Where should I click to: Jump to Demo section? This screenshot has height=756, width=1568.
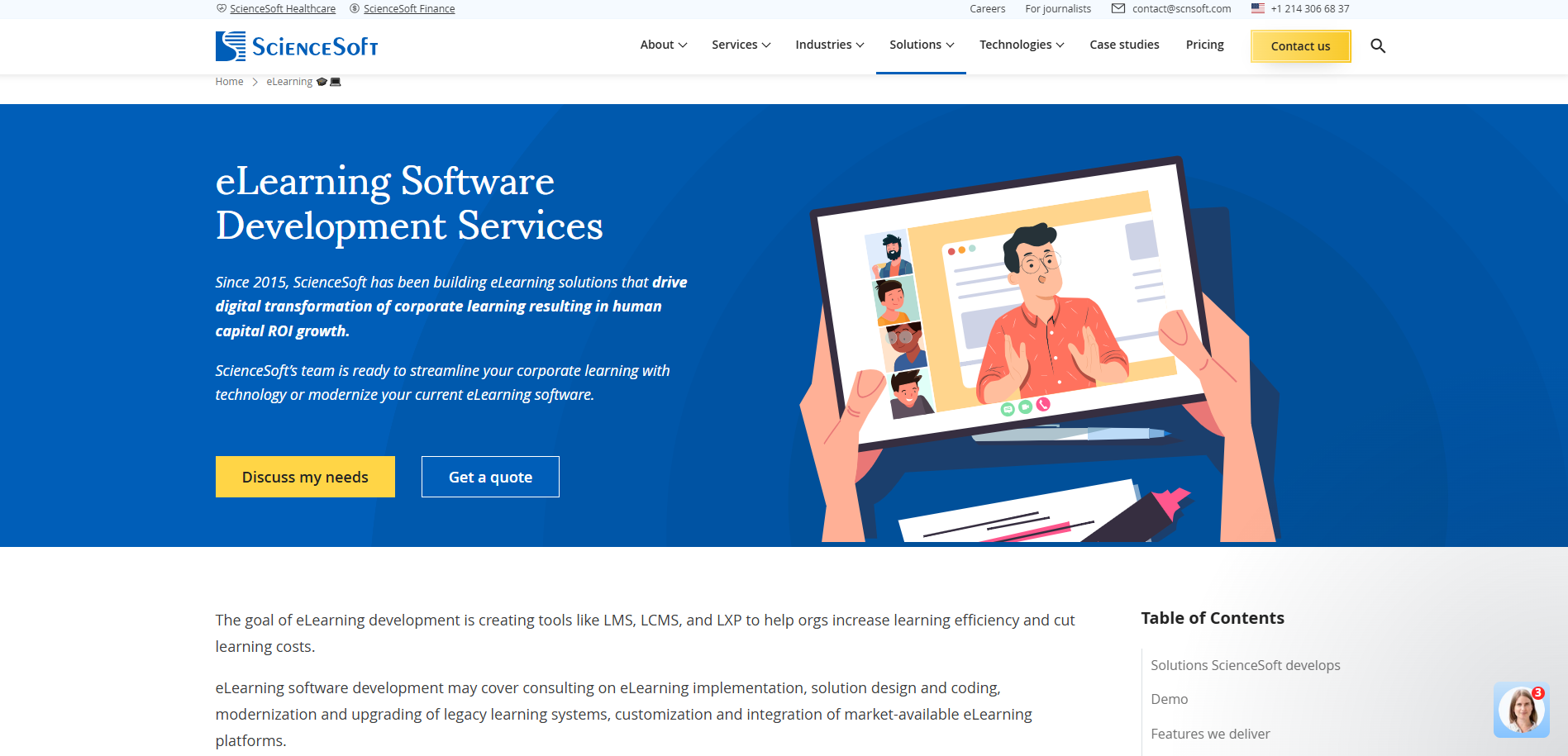click(1169, 699)
